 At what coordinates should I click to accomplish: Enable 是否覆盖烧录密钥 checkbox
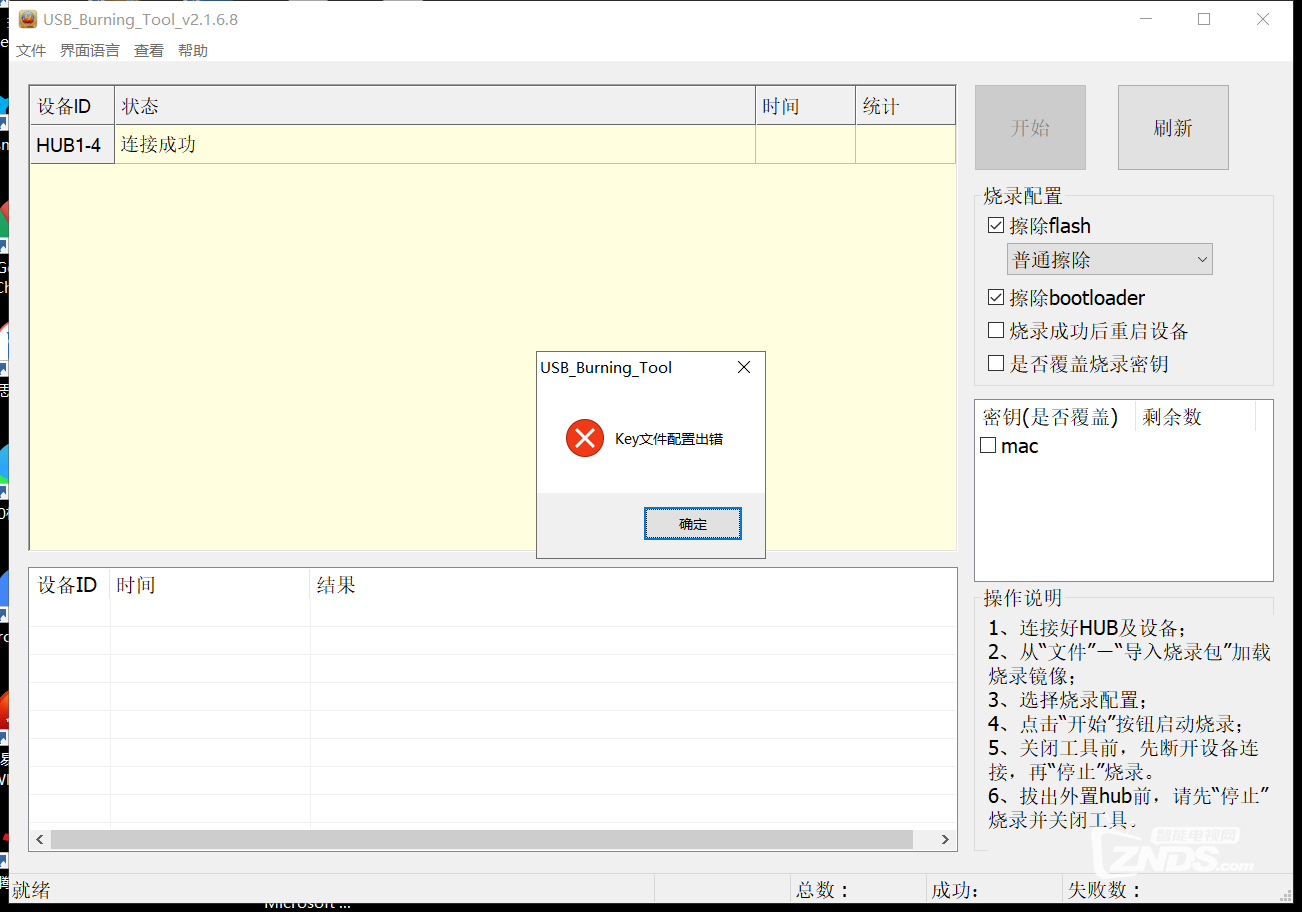coord(996,363)
